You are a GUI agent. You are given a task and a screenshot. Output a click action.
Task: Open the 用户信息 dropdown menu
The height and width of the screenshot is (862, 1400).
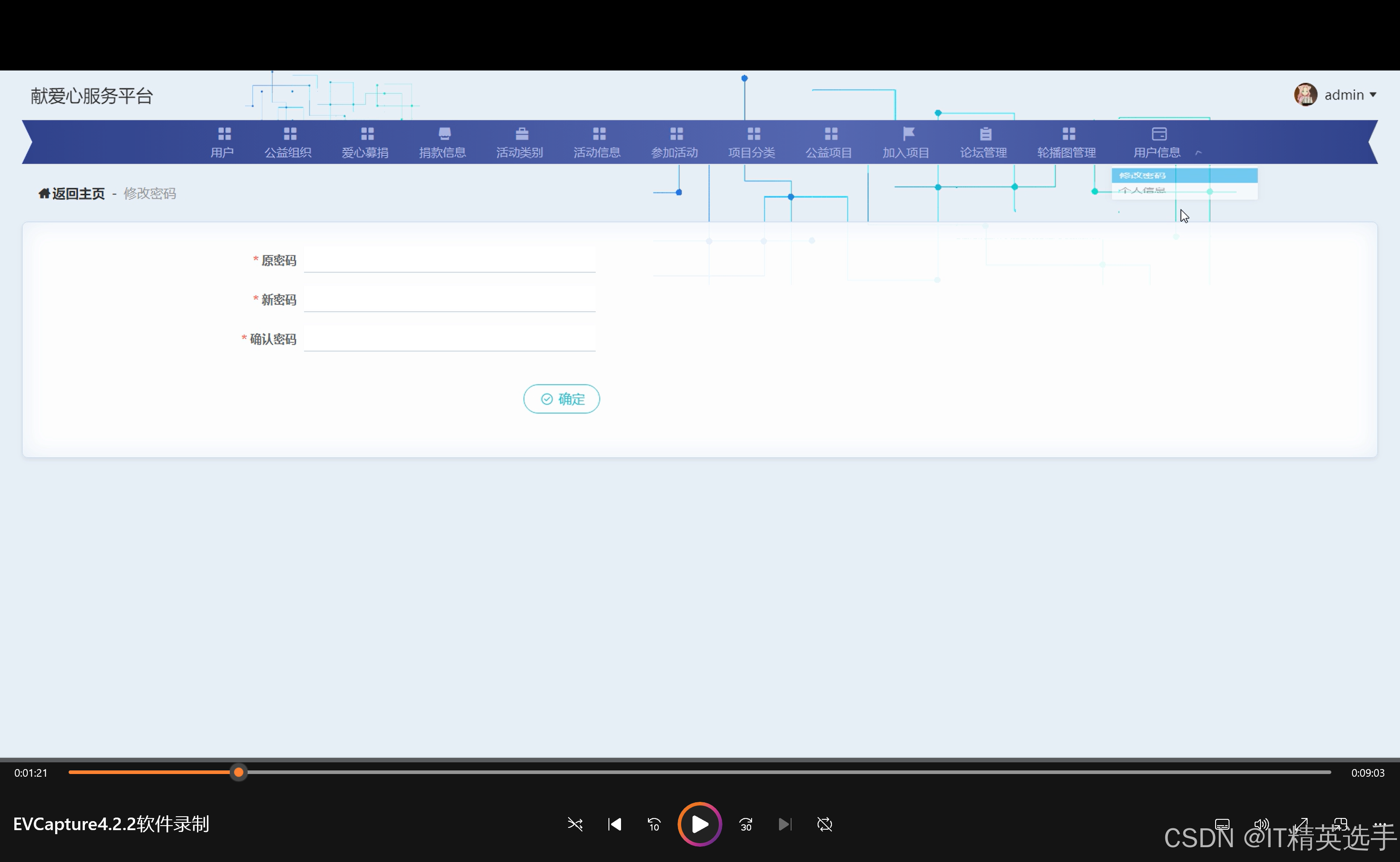coord(1157,142)
